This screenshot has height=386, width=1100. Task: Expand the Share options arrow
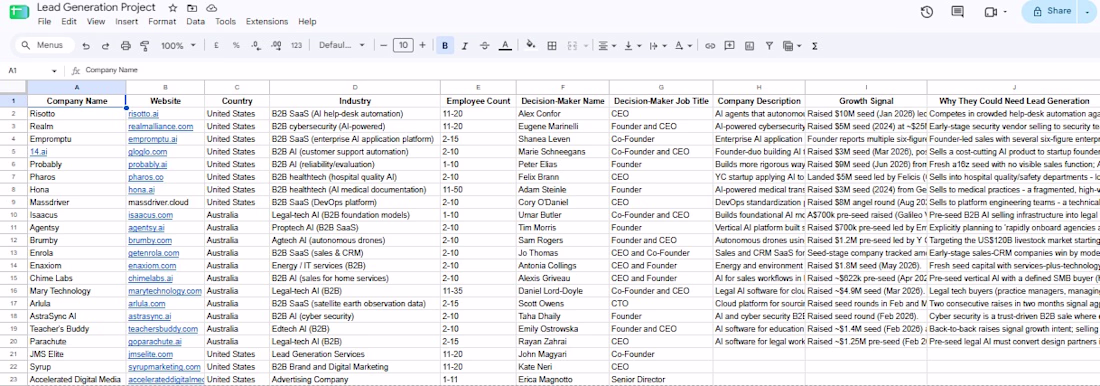(x=1087, y=11)
